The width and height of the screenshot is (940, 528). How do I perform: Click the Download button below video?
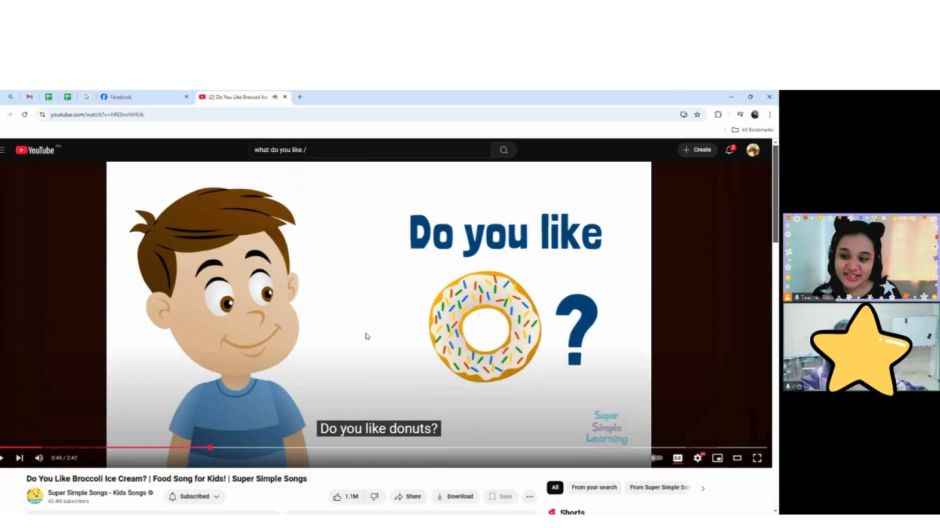(455, 496)
